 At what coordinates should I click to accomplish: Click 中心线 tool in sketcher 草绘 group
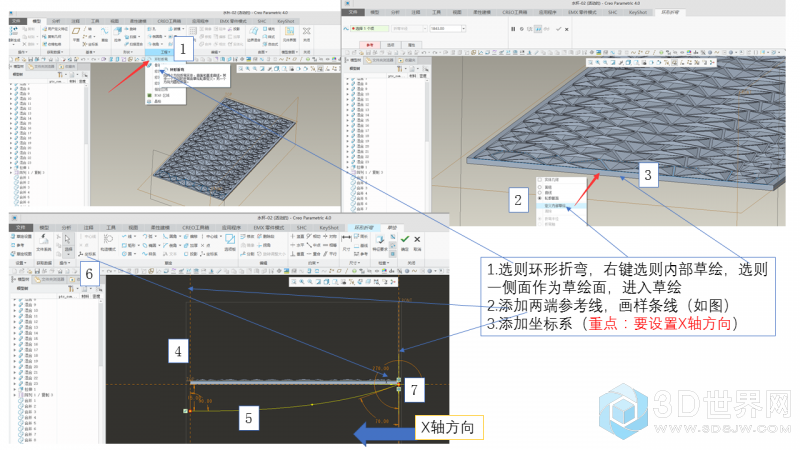tap(213, 236)
